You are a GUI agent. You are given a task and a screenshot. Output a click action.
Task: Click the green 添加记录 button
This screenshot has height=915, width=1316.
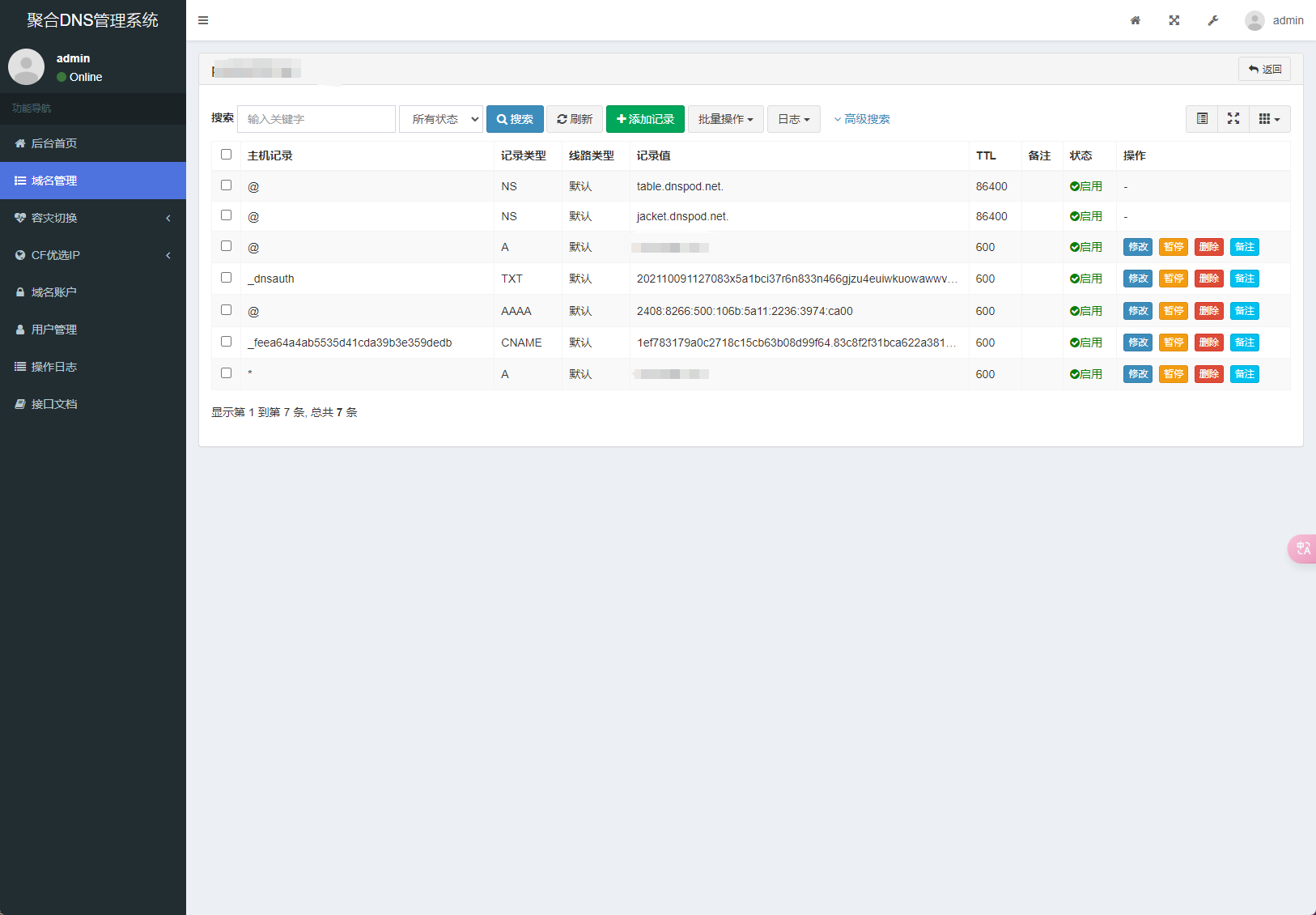tap(645, 119)
